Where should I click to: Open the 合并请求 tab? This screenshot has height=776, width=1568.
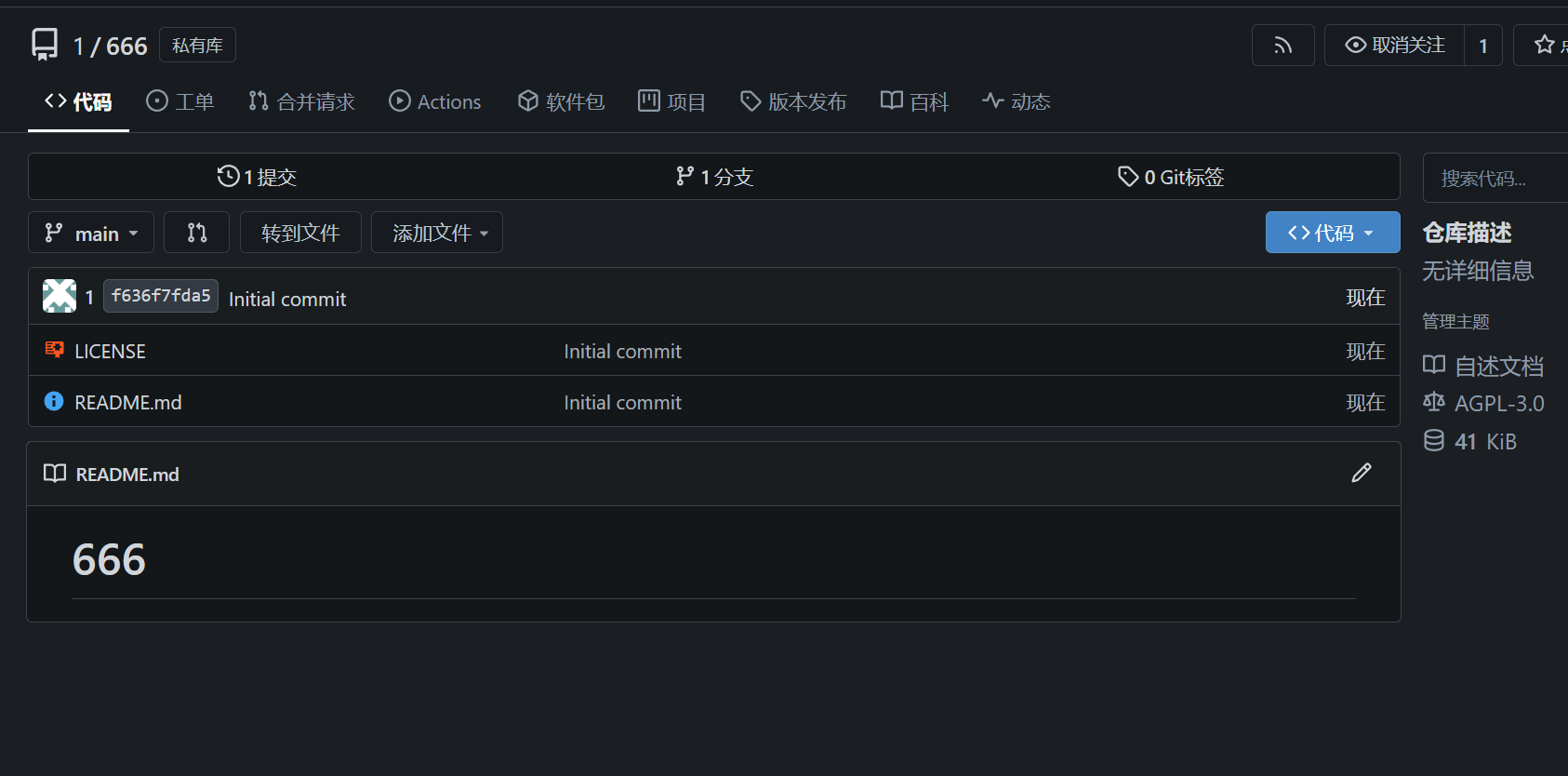tap(301, 101)
